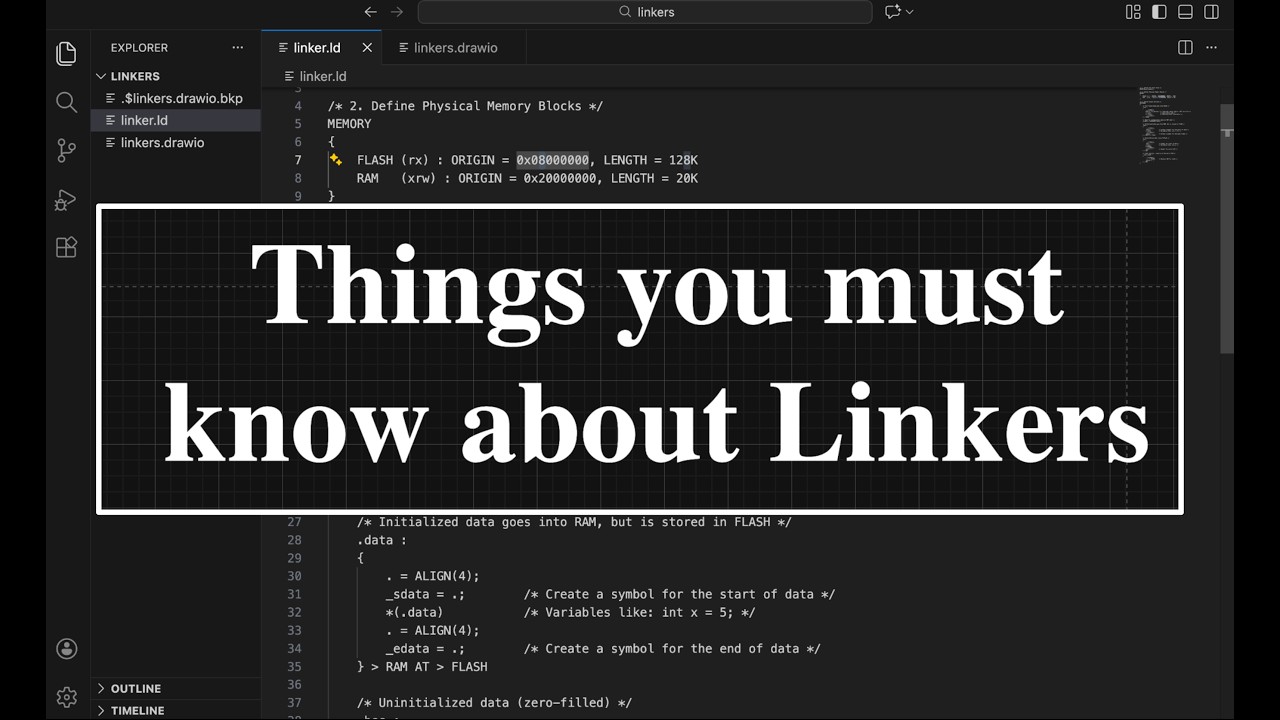Open the Customize Layout icon
Screen dimensions: 1280x720
coord(1133,12)
